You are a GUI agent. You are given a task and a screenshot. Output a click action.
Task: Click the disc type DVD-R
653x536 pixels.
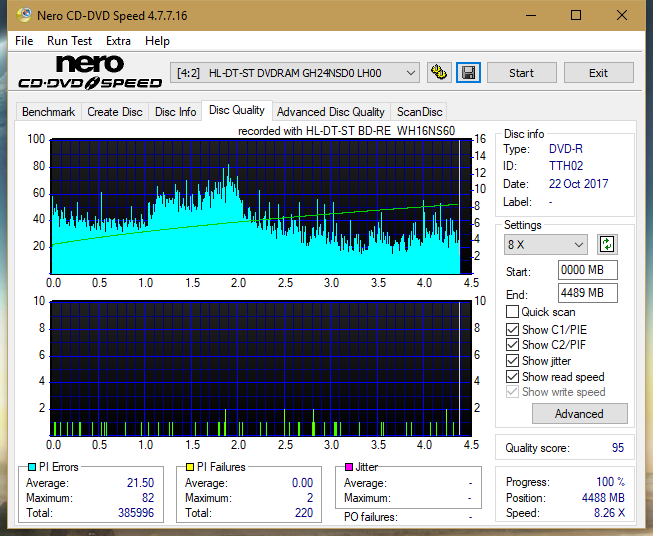pos(566,149)
